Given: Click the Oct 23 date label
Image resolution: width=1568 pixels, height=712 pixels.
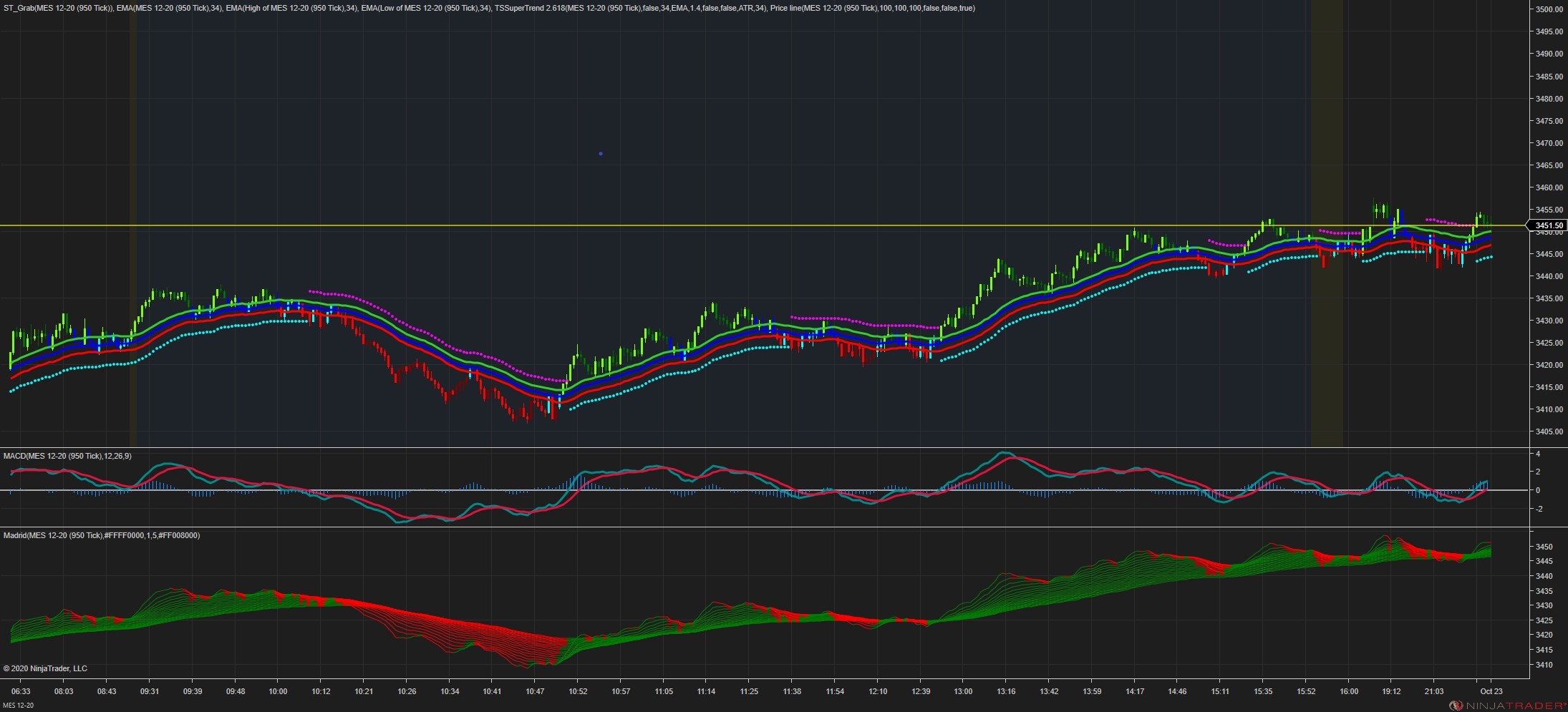Looking at the screenshot, I should tap(1491, 691).
